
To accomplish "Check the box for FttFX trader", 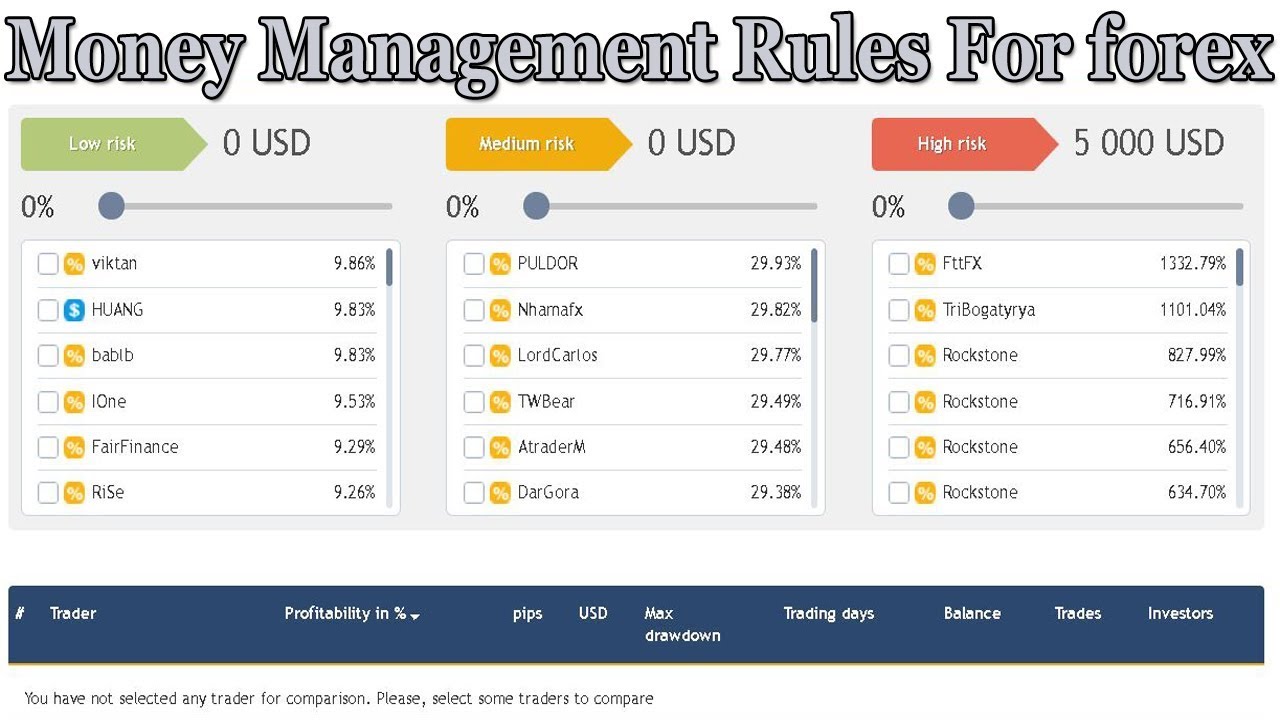I will pos(899,264).
